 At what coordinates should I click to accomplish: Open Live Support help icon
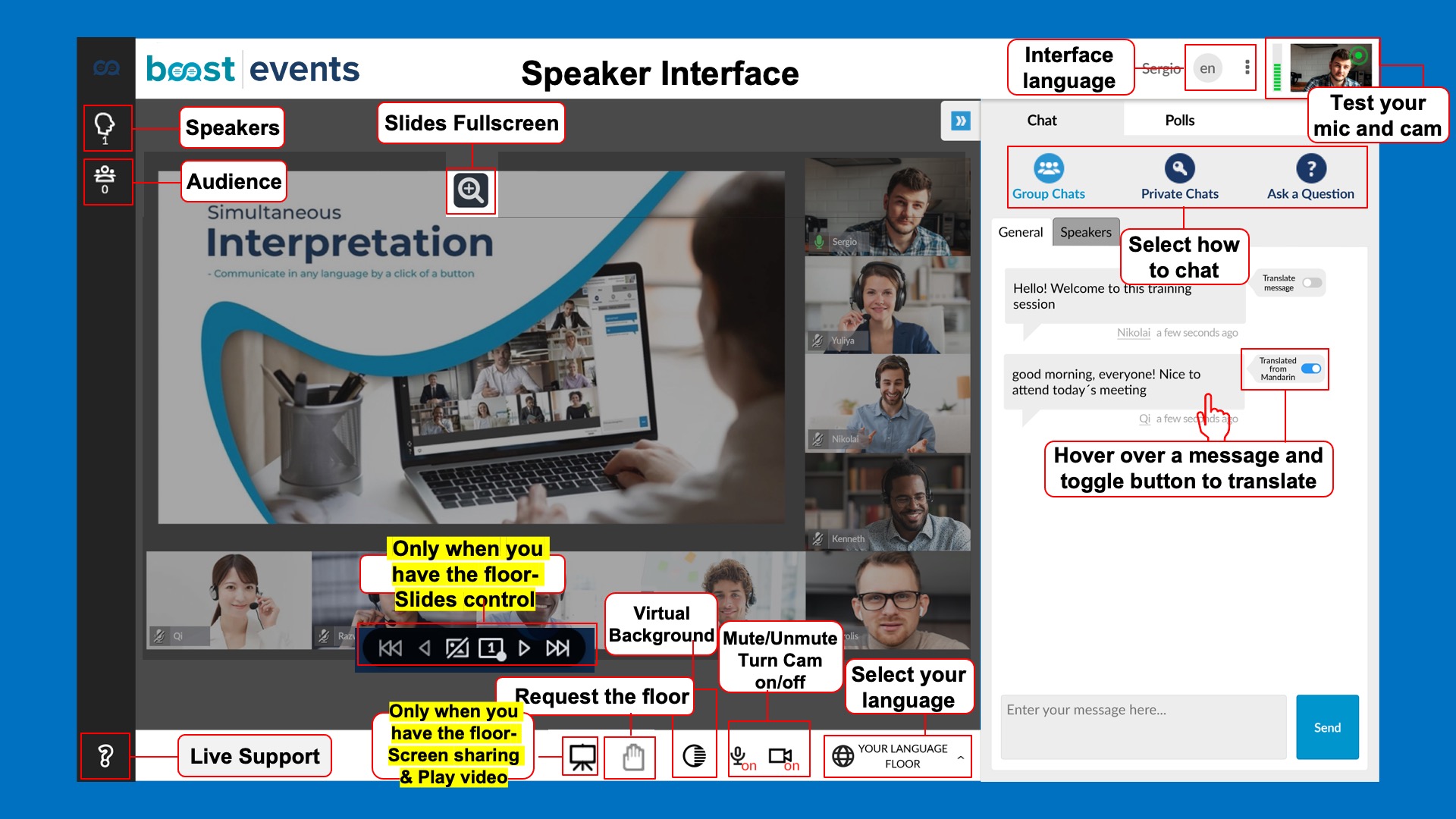pos(105,755)
